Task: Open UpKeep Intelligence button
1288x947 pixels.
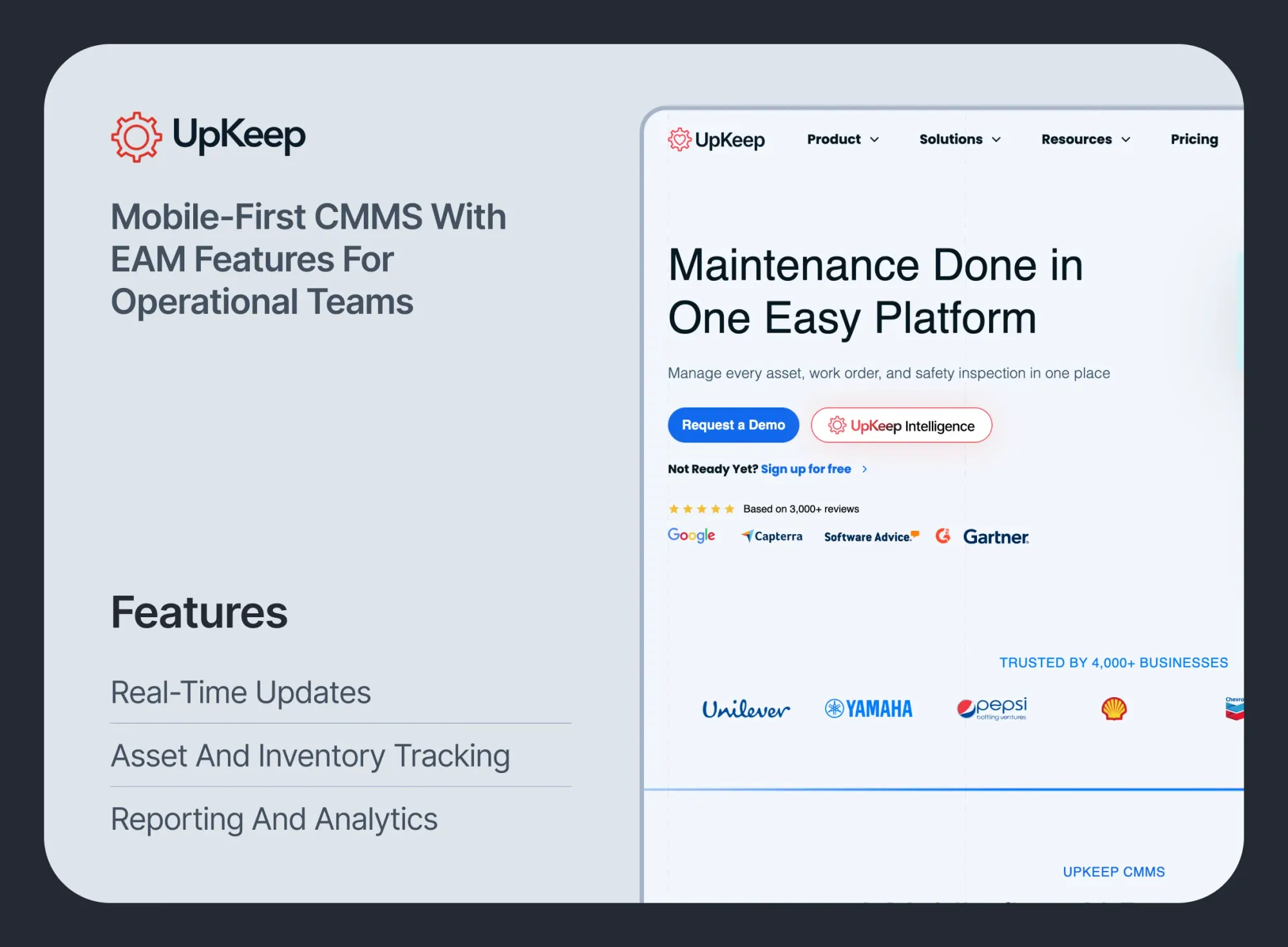Action: pyautogui.click(x=901, y=425)
